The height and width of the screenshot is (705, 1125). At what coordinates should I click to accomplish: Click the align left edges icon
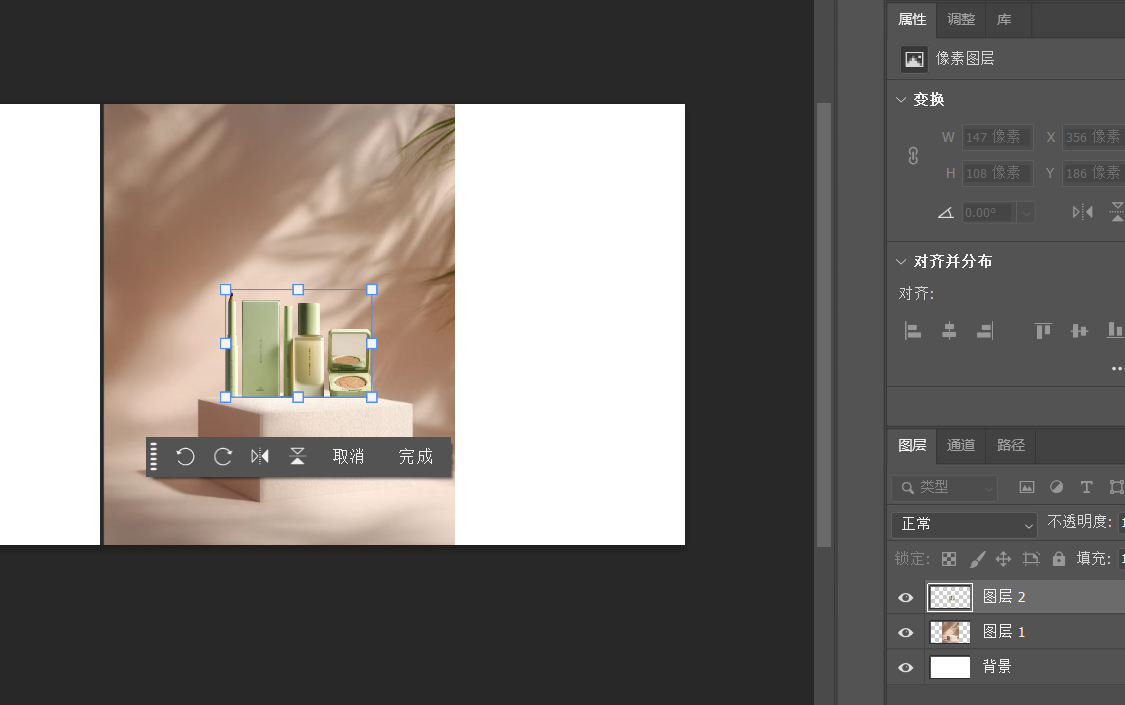[x=912, y=331]
